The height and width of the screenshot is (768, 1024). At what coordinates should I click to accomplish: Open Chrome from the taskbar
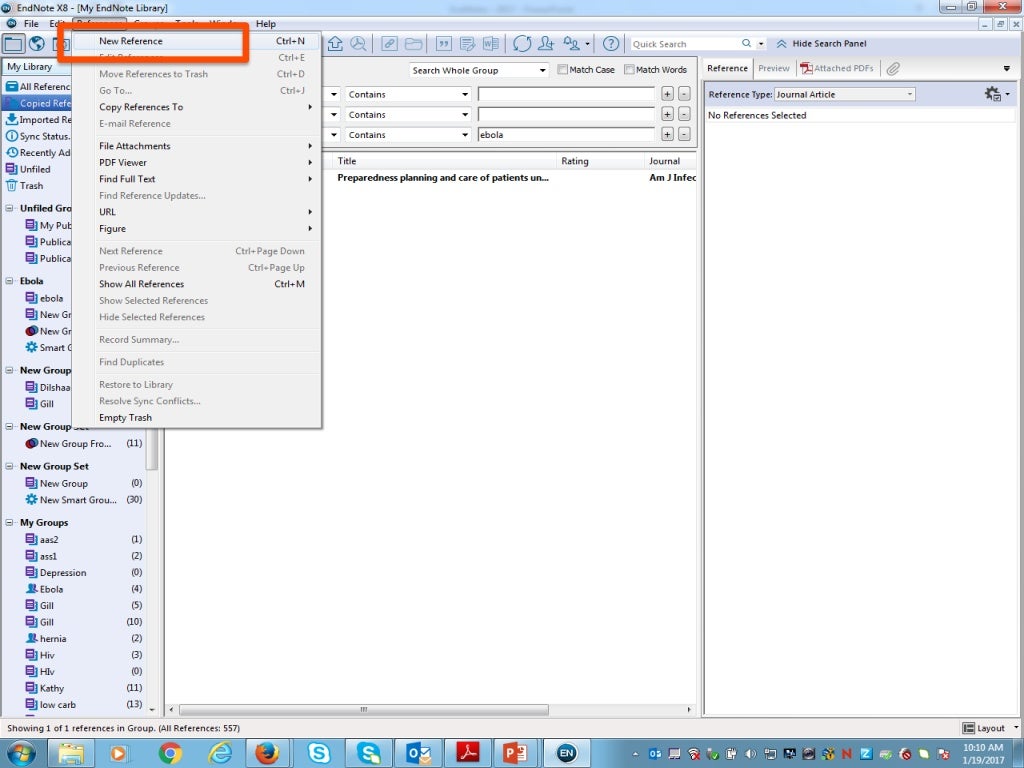[x=170, y=754]
